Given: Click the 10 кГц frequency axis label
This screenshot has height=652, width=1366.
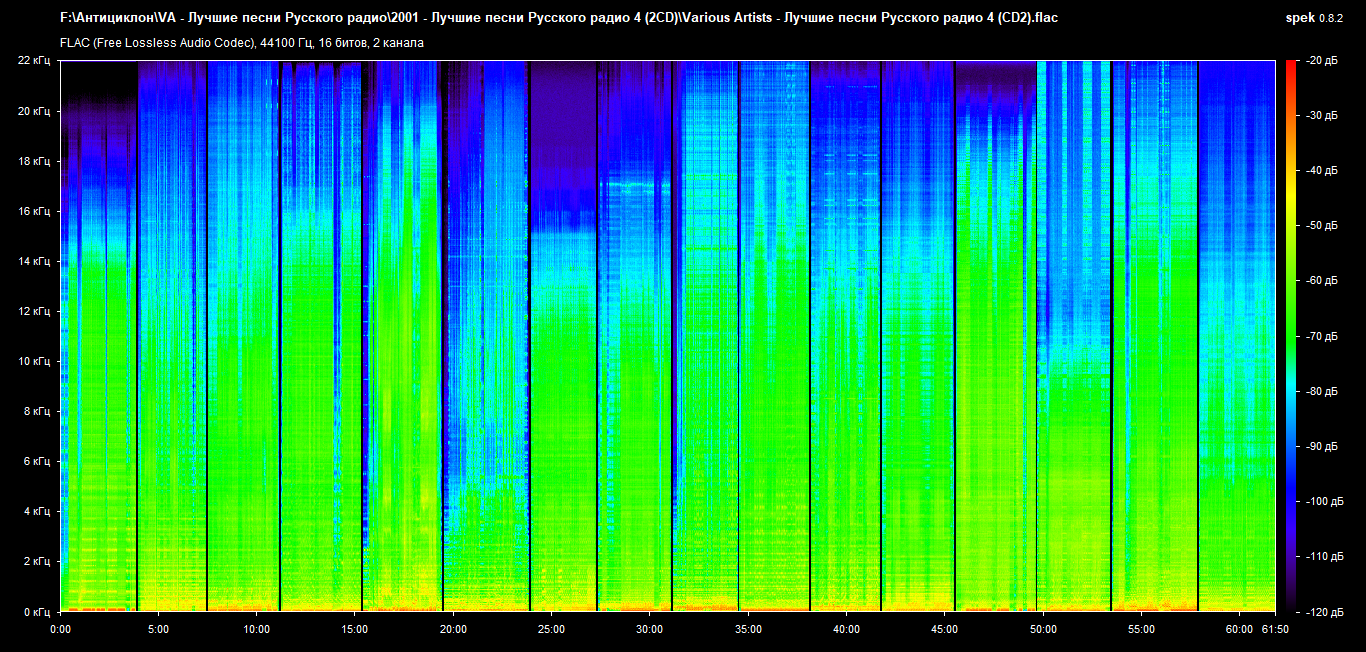Looking at the screenshot, I should point(34,361).
